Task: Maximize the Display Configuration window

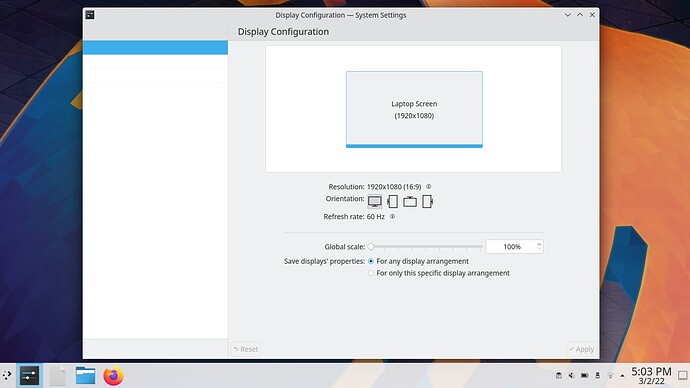Action: point(580,15)
